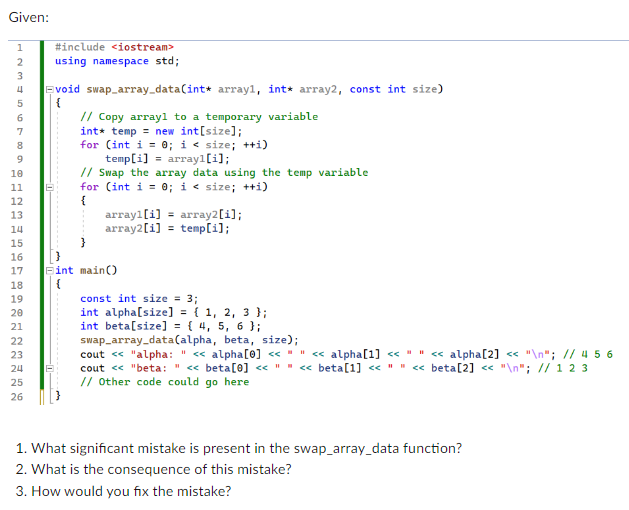The image size is (629, 510).
Task: Collapse the fold marker on line 24
Action: click(49, 368)
